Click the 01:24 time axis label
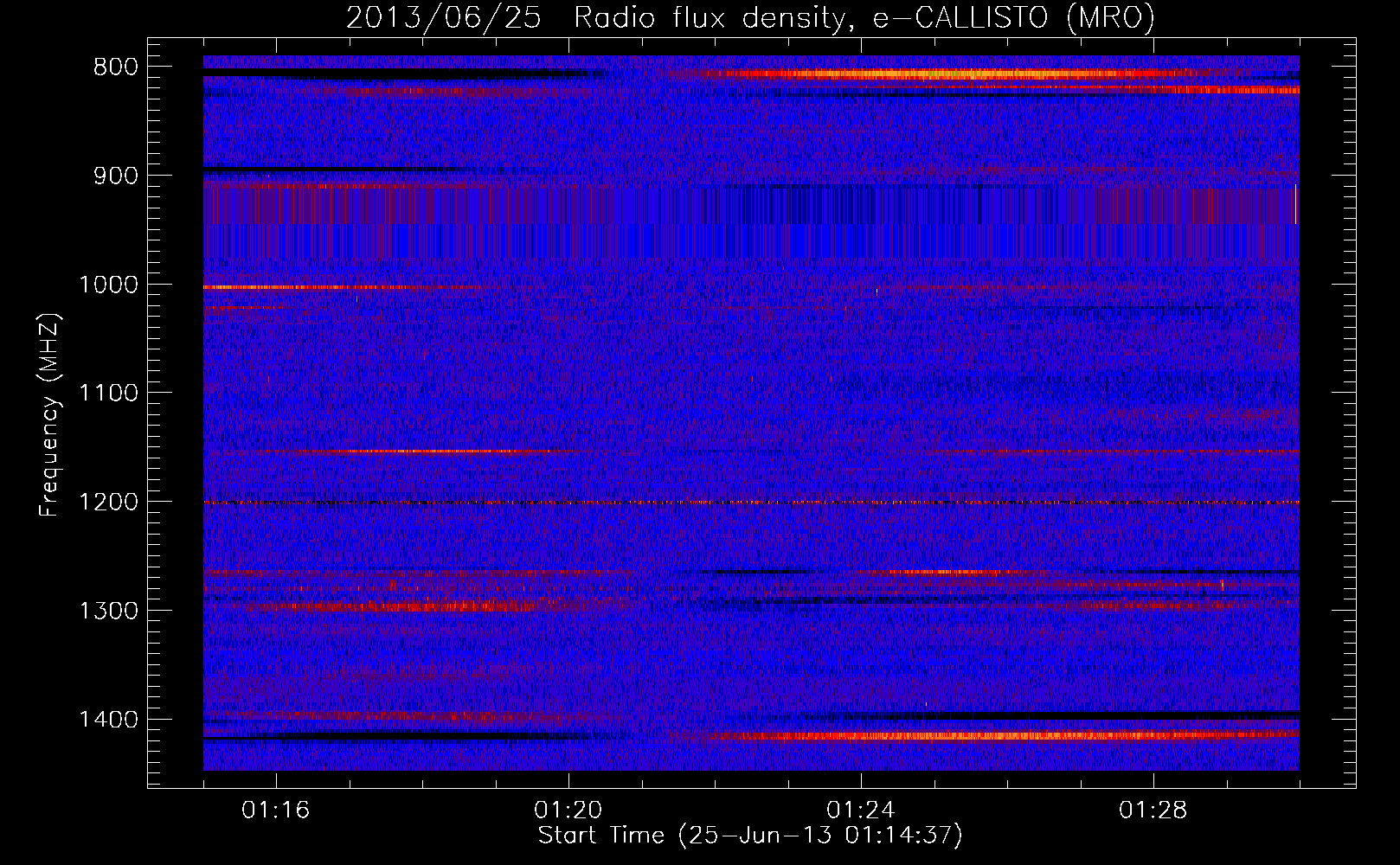Screen dimensions: 1400x865 click(861, 811)
